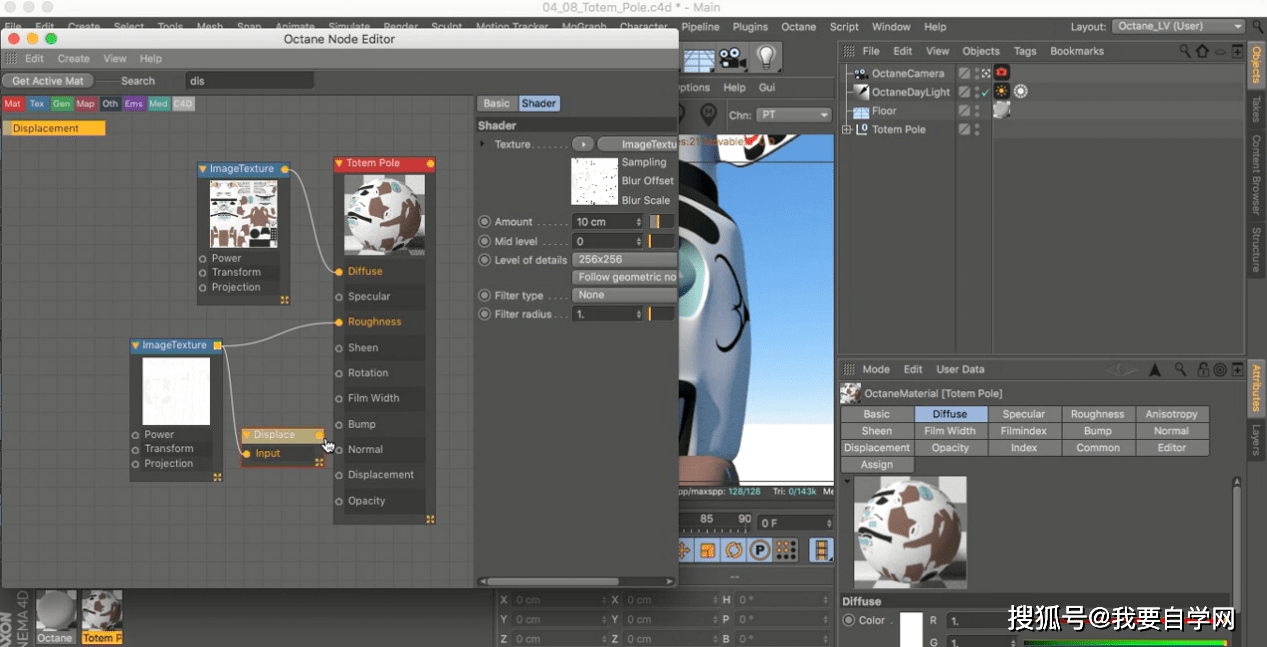Click the ImageTexture link button
The height and width of the screenshot is (647, 1267).
(x=637, y=144)
